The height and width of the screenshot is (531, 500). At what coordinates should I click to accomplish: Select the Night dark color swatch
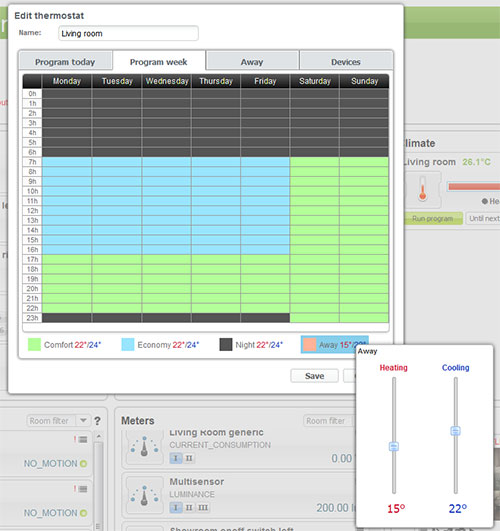(x=226, y=345)
